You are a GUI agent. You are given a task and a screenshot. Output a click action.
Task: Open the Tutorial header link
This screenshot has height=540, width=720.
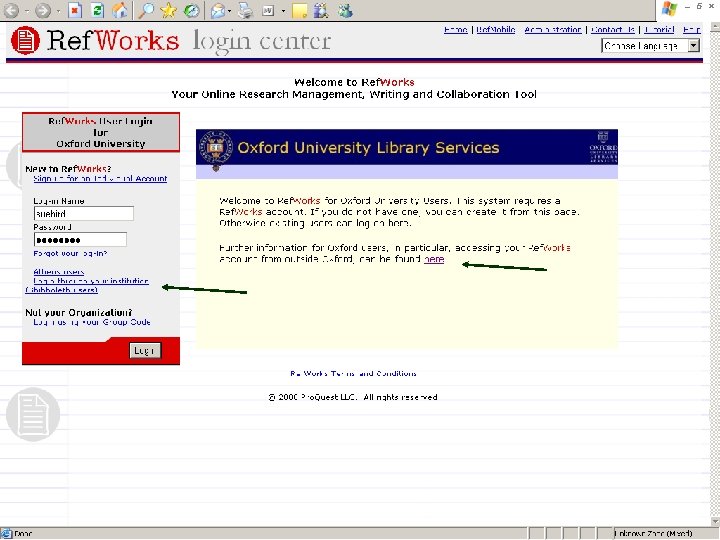659,30
